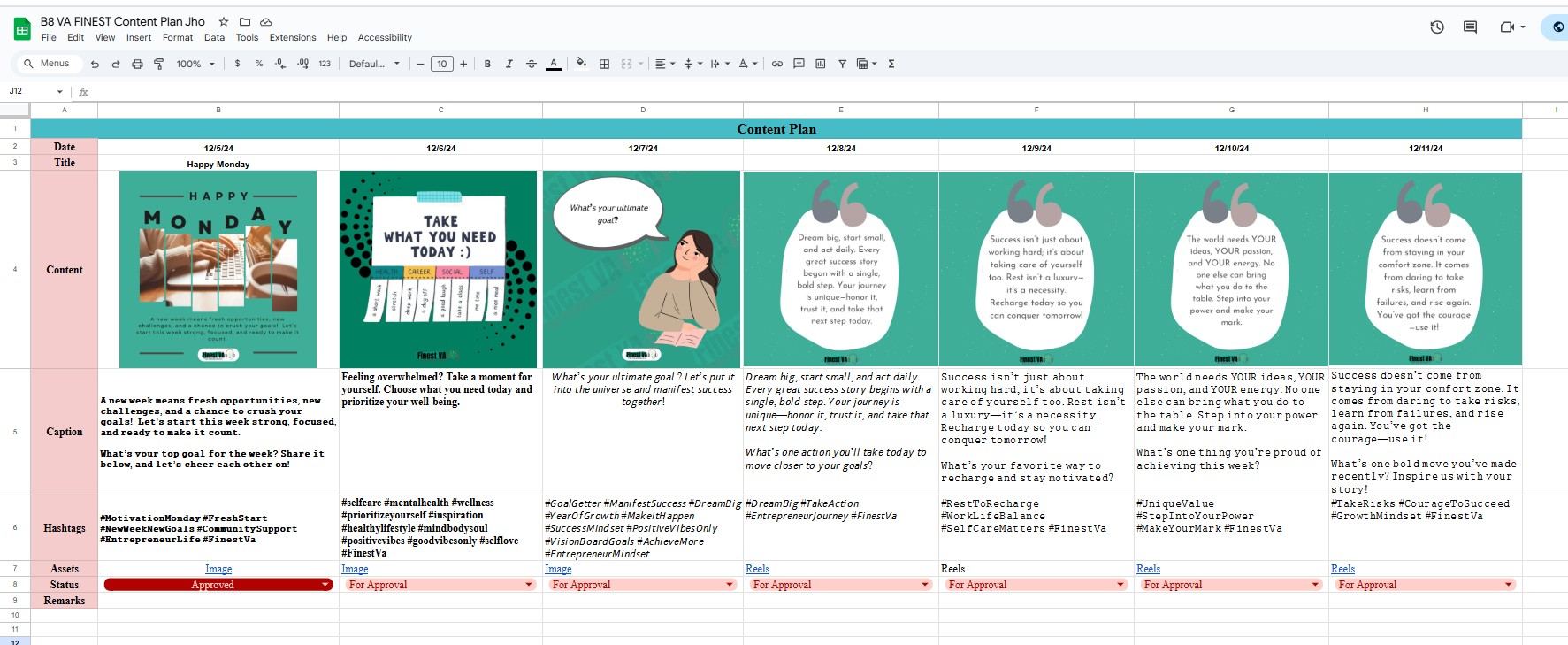This screenshot has height=645, width=1568.
Task: Increase the font size
Action: tap(463, 64)
